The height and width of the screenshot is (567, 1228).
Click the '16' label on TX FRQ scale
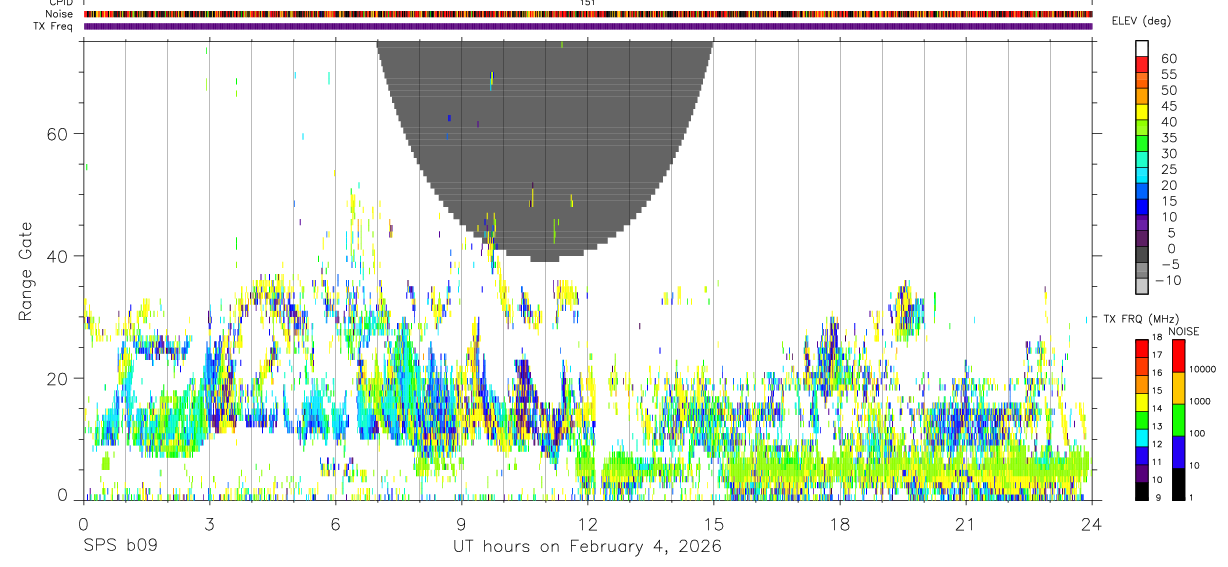click(1158, 373)
